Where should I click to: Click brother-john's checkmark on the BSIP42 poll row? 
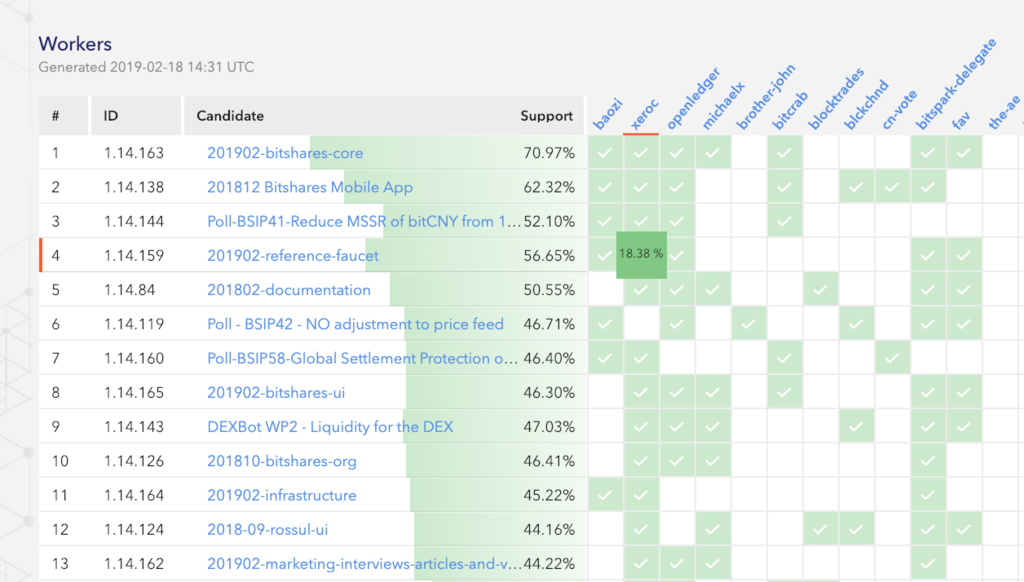749,323
